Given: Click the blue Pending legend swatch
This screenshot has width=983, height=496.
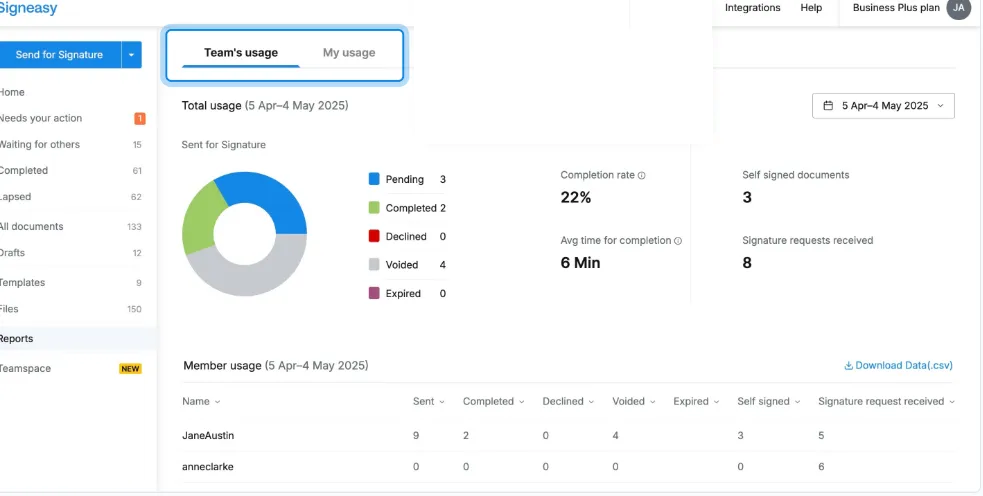Looking at the screenshot, I should [374, 179].
